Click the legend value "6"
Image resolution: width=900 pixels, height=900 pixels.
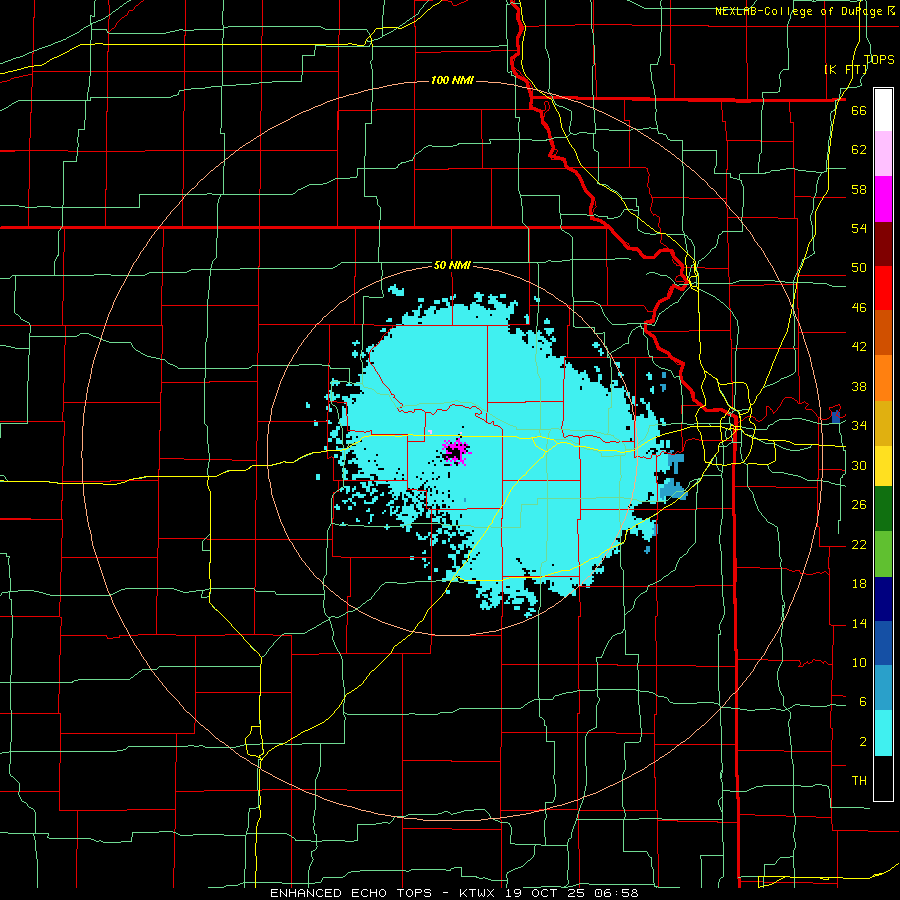click(x=862, y=701)
